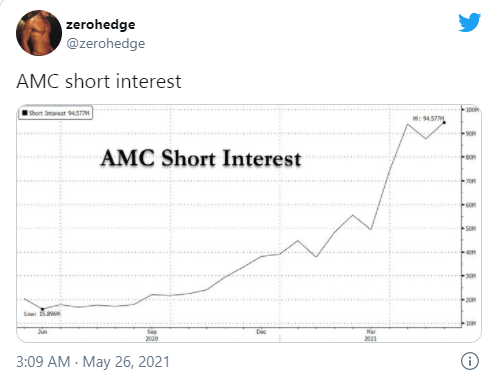Screen dimensions: 489x381
Task: Click the 10M tick on the value axis
Action: pyautogui.click(x=471, y=323)
